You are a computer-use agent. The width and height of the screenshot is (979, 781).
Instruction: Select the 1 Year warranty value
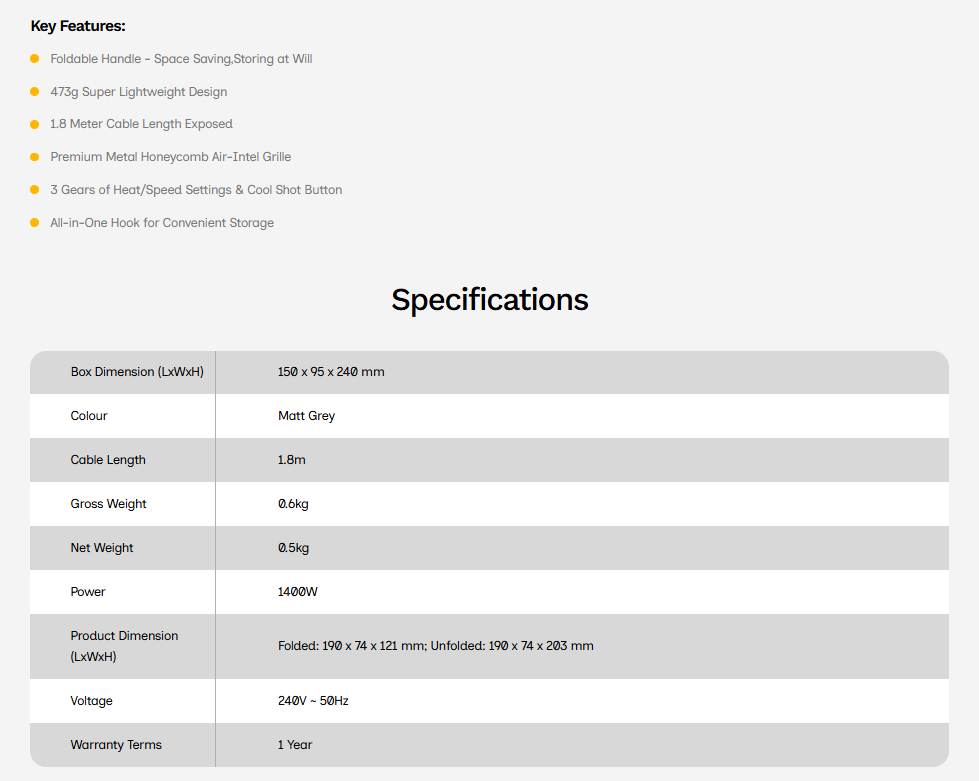pyautogui.click(x=295, y=745)
